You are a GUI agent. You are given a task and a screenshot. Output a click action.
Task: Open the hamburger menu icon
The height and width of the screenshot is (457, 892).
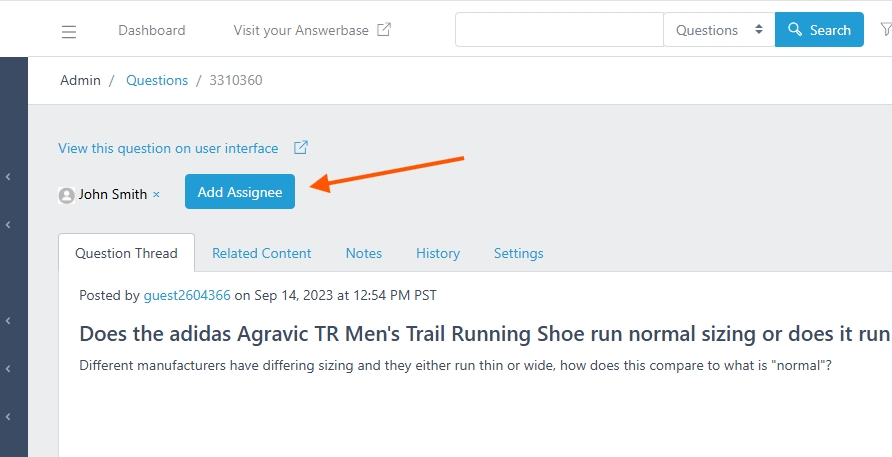(x=69, y=31)
